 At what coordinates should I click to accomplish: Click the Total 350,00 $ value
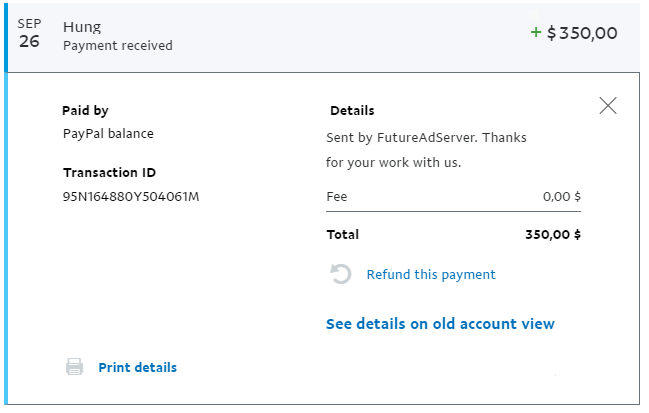tap(553, 235)
